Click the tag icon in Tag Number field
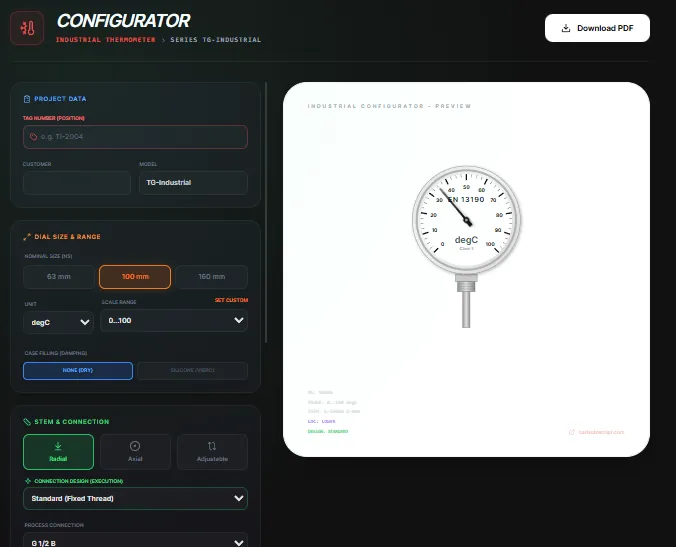Image resolution: width=676 pixels, height=547 pixels. pos(33,137)
